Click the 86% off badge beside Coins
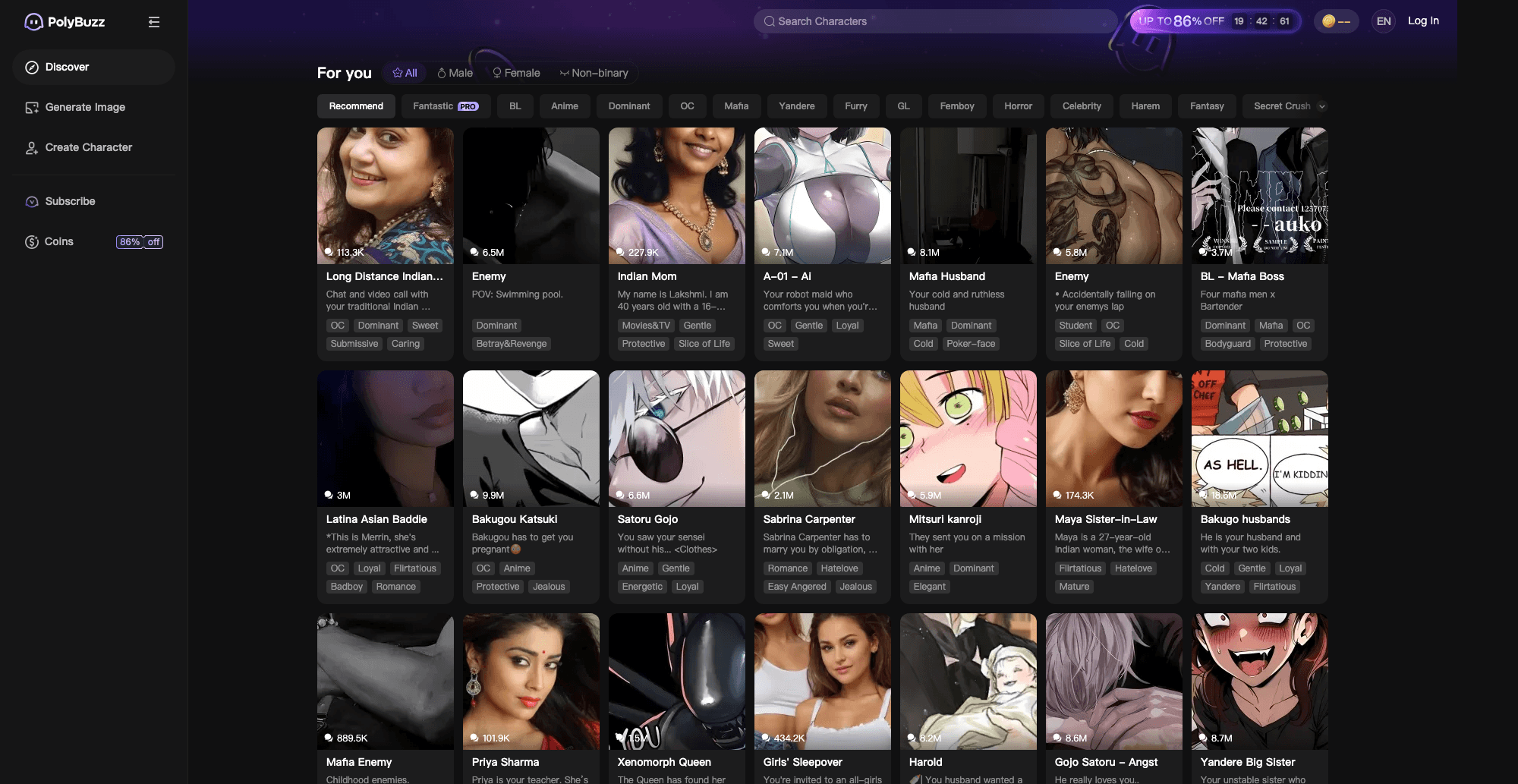The height and width of the screenshot is (784, 1518). coord(140,242)
